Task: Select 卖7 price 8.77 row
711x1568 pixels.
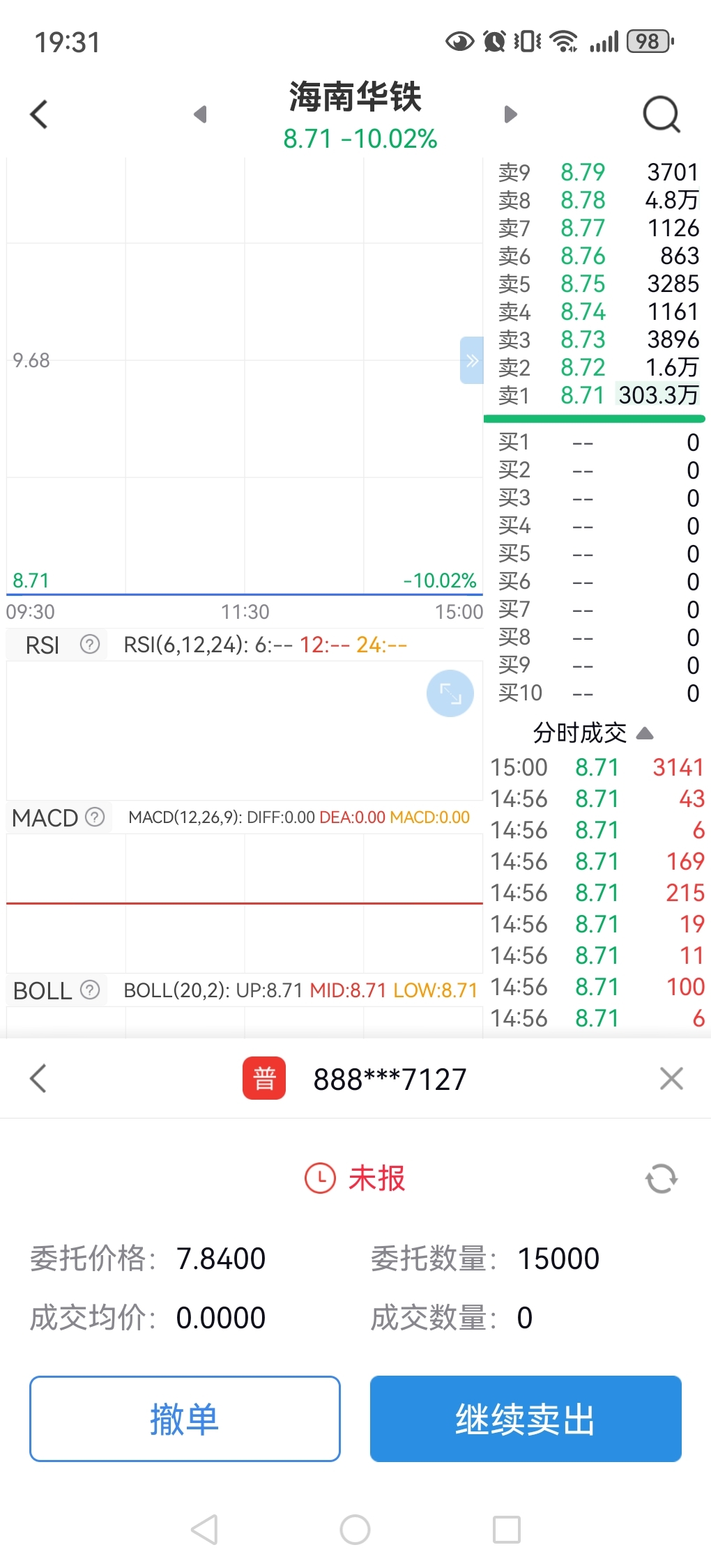Action: (597, 228)
